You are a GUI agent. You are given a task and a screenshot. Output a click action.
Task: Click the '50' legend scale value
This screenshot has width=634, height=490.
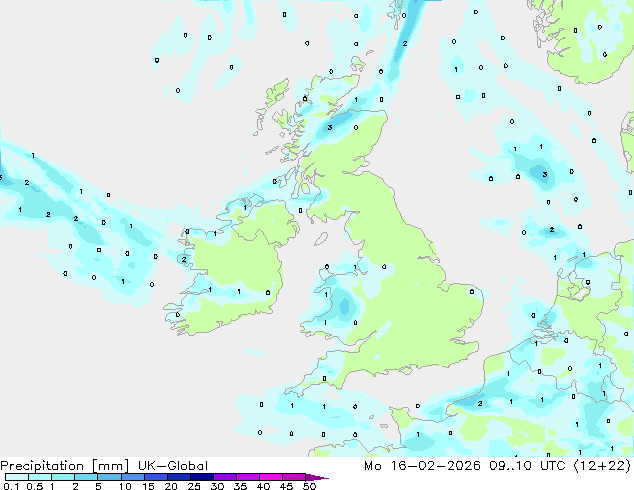309,486
